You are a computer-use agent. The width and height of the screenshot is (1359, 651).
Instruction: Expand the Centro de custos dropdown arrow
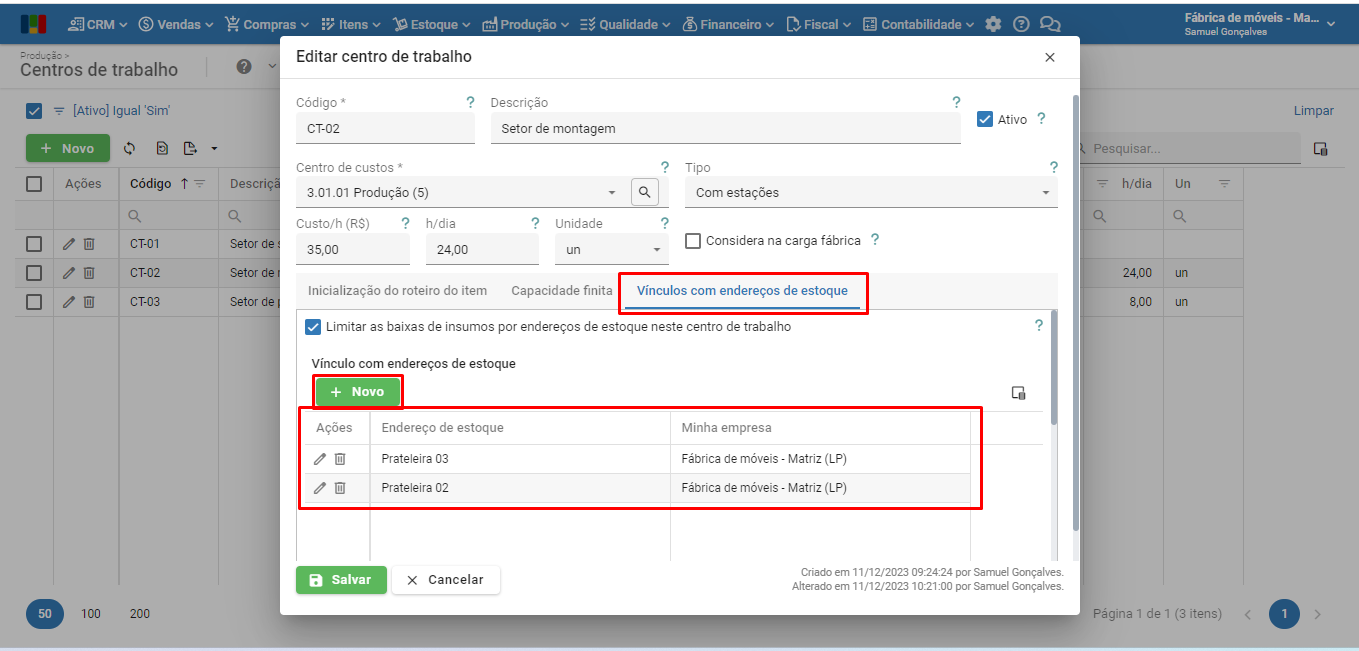coord(612,192)
